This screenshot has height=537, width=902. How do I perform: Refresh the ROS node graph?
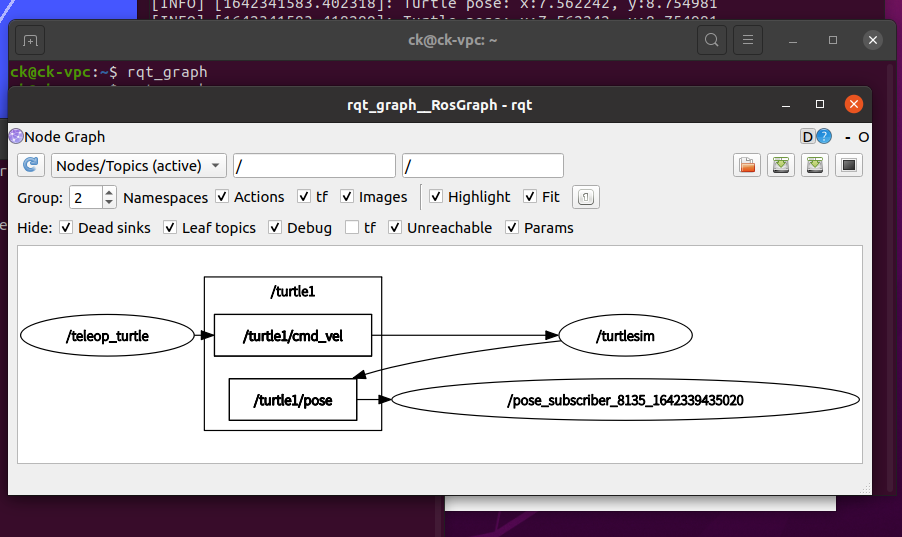click(30, 166)
